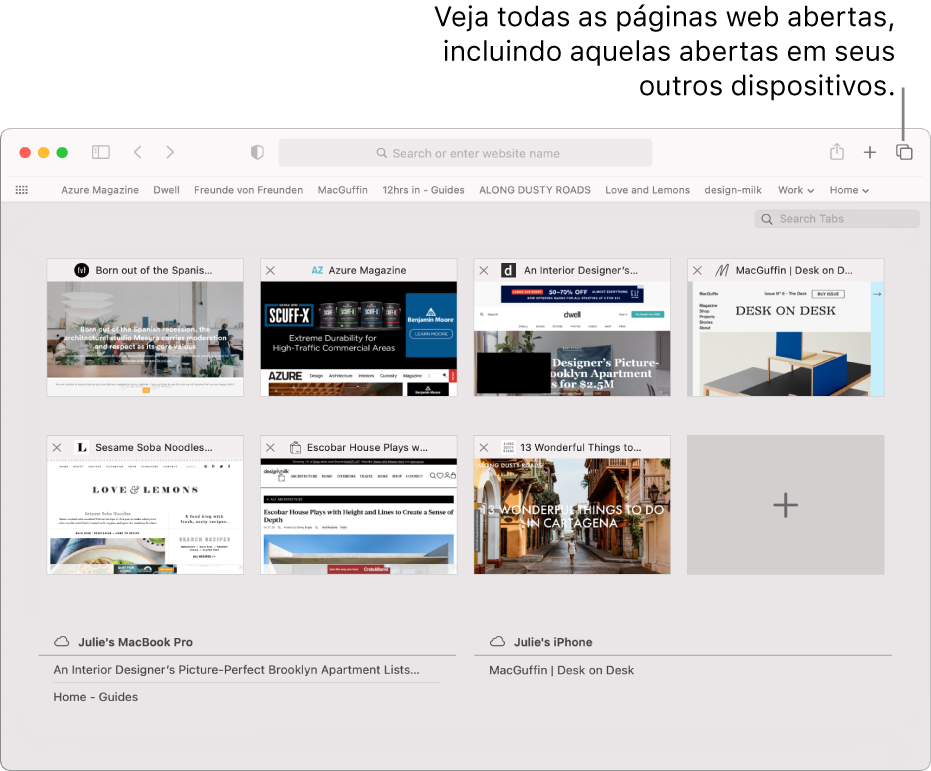Open Love & Lemons tab thumbnail
The width and height of the screenshot is (931, 771).
[145, 516]
